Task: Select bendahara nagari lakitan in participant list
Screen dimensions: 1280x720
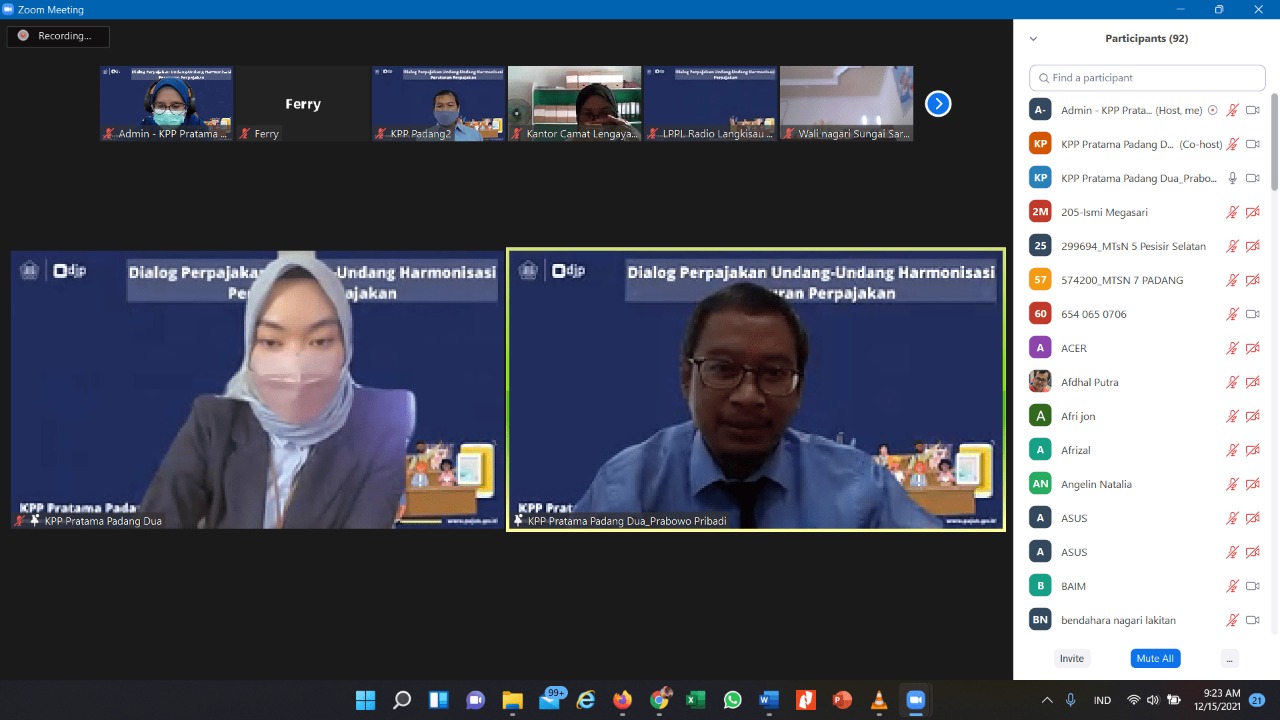Action: [x=1118, y=620]
